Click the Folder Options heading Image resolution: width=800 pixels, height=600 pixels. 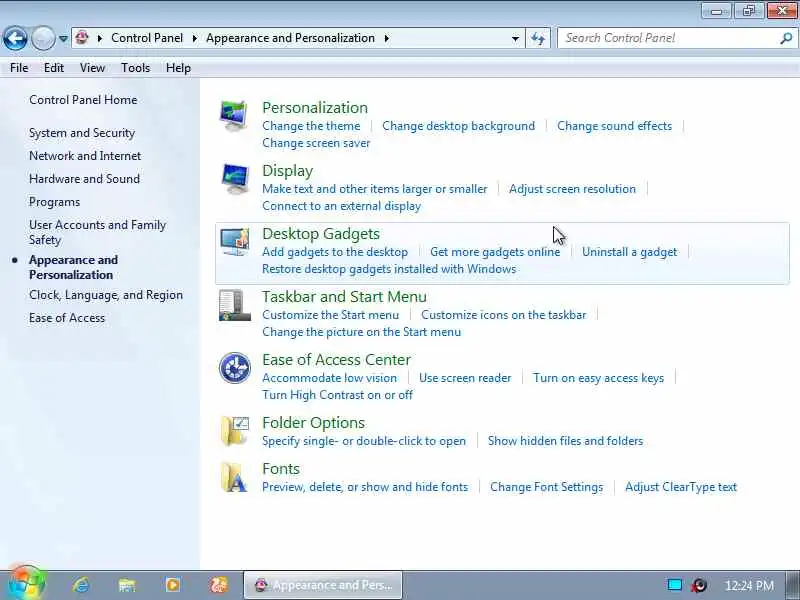[x=313, y=423]
